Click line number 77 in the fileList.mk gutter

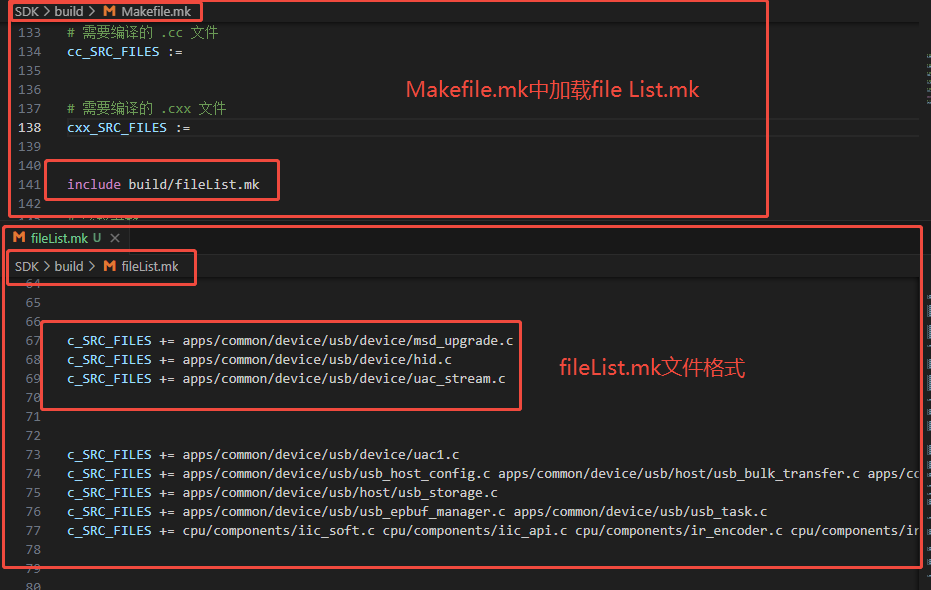point(33,531)
